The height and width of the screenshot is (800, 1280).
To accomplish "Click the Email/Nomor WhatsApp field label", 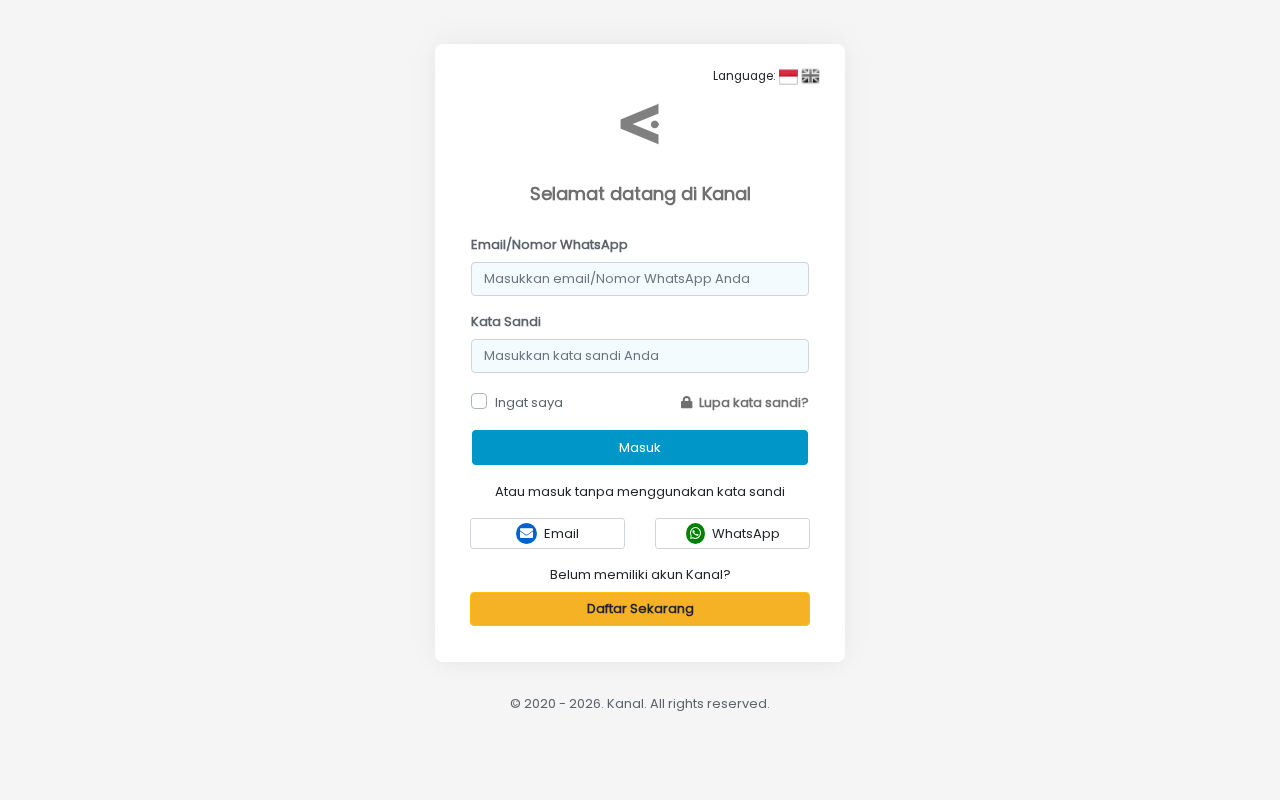I will tap(549, 244).
